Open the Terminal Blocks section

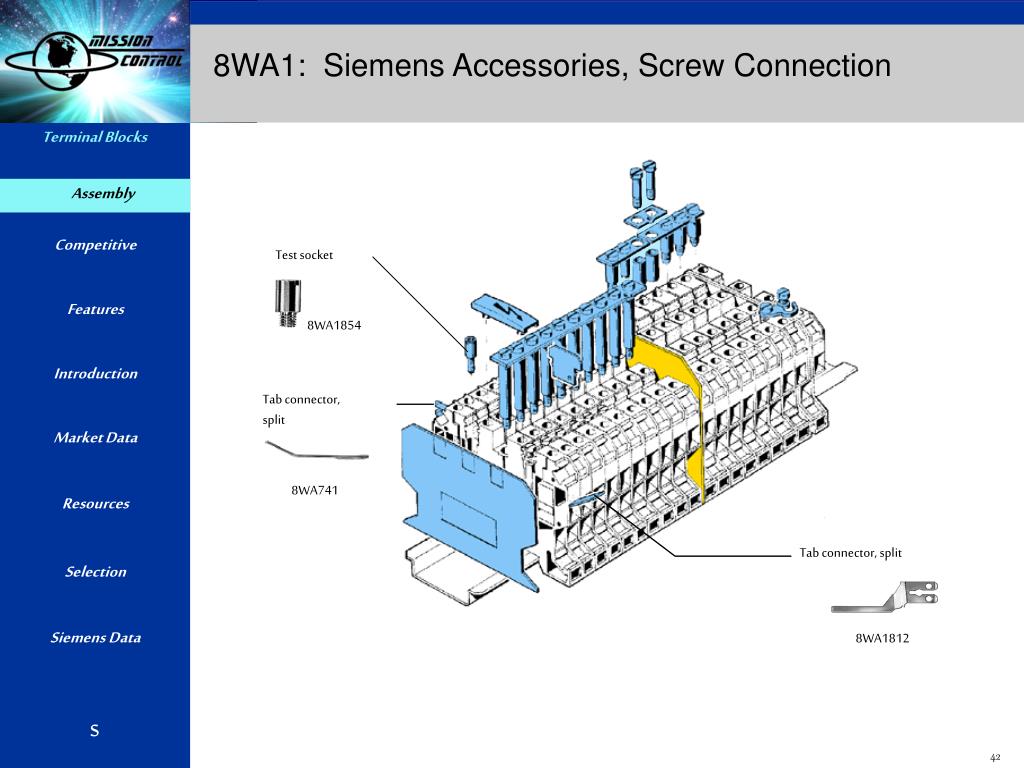click(95, 137)
